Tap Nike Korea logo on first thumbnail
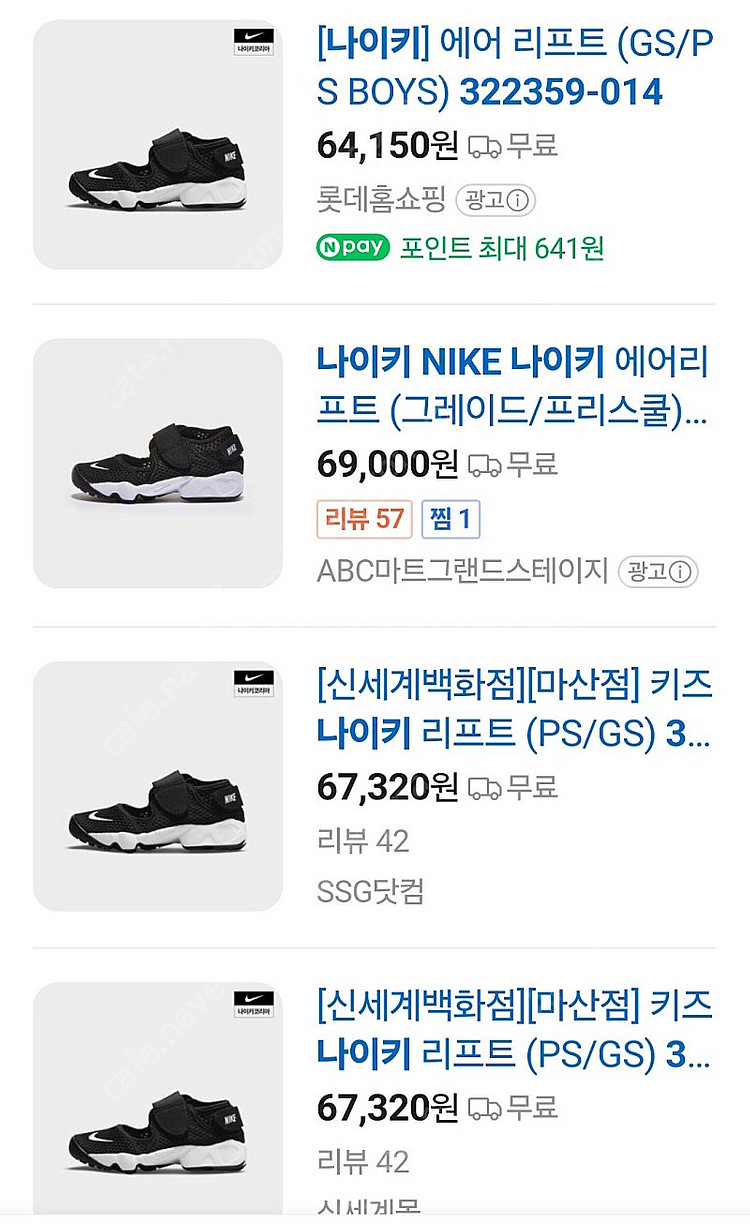 click(254, 41)
